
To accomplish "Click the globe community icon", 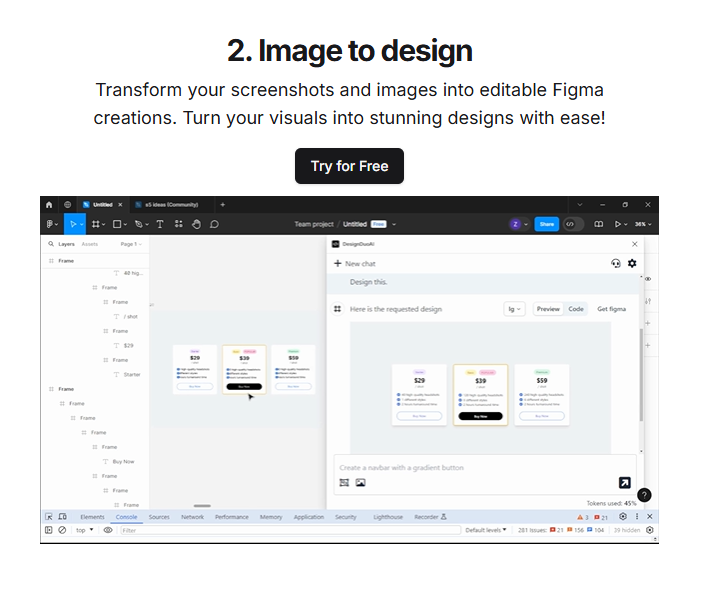I will 67,205.
